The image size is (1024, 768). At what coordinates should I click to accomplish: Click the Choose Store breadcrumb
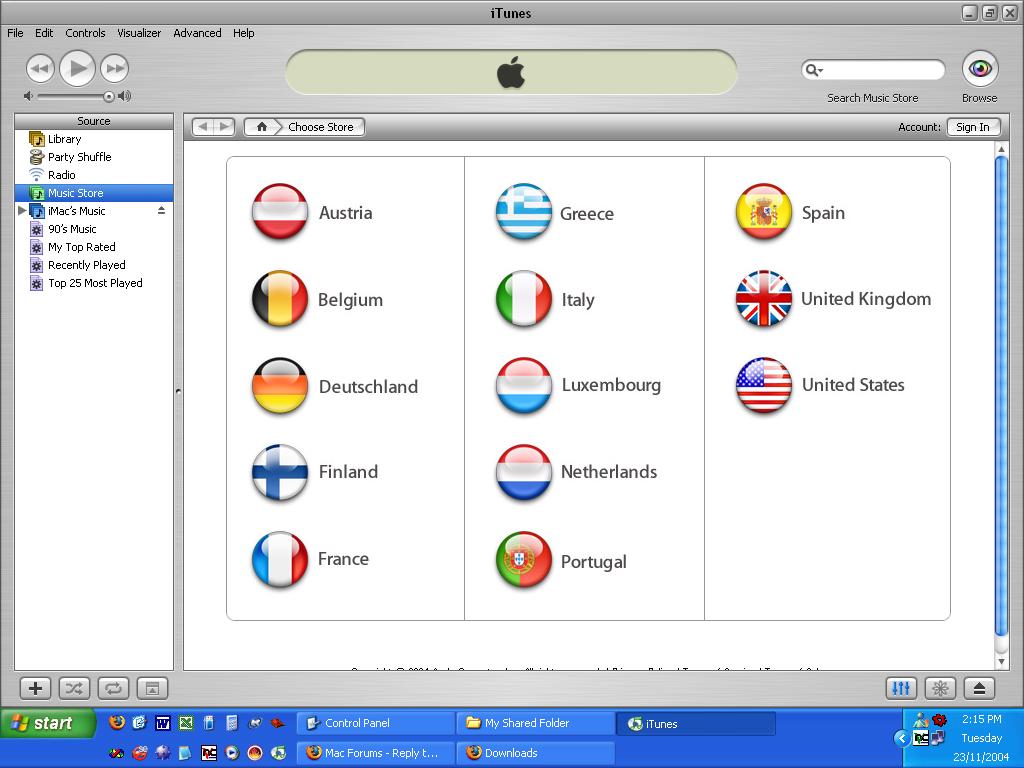tap(321, 127)
